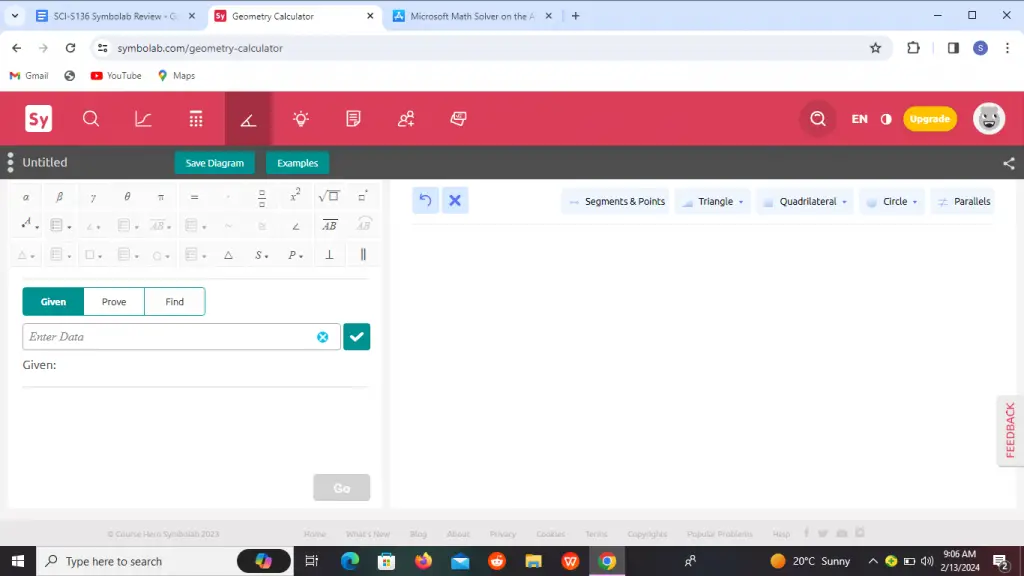The height and width of the screenshot is (576, 1024).
Task: Toggle dark mode with the contrast icon
Action: 885,119
